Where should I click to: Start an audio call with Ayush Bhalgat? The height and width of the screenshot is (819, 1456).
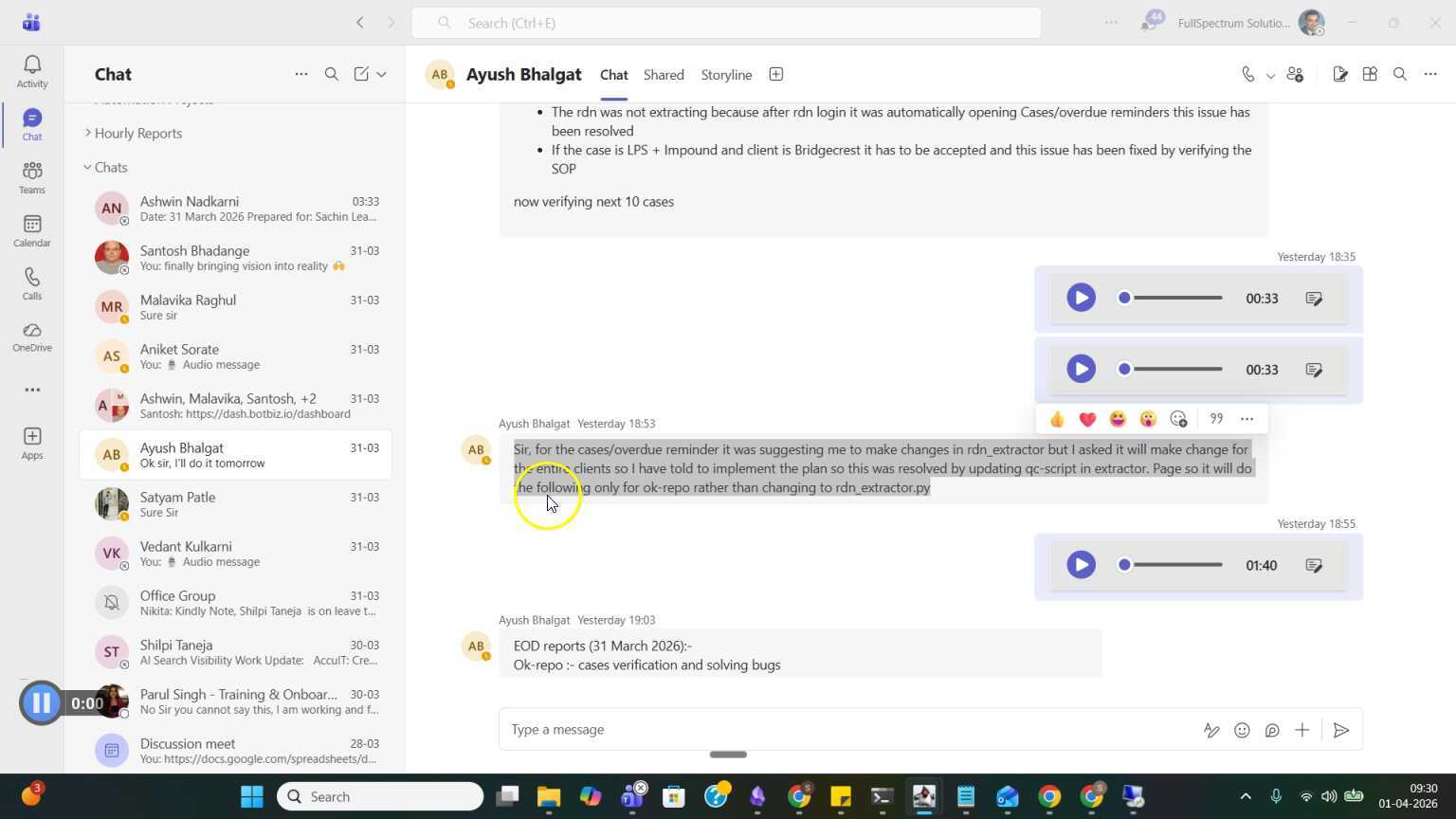[1248, 75]
